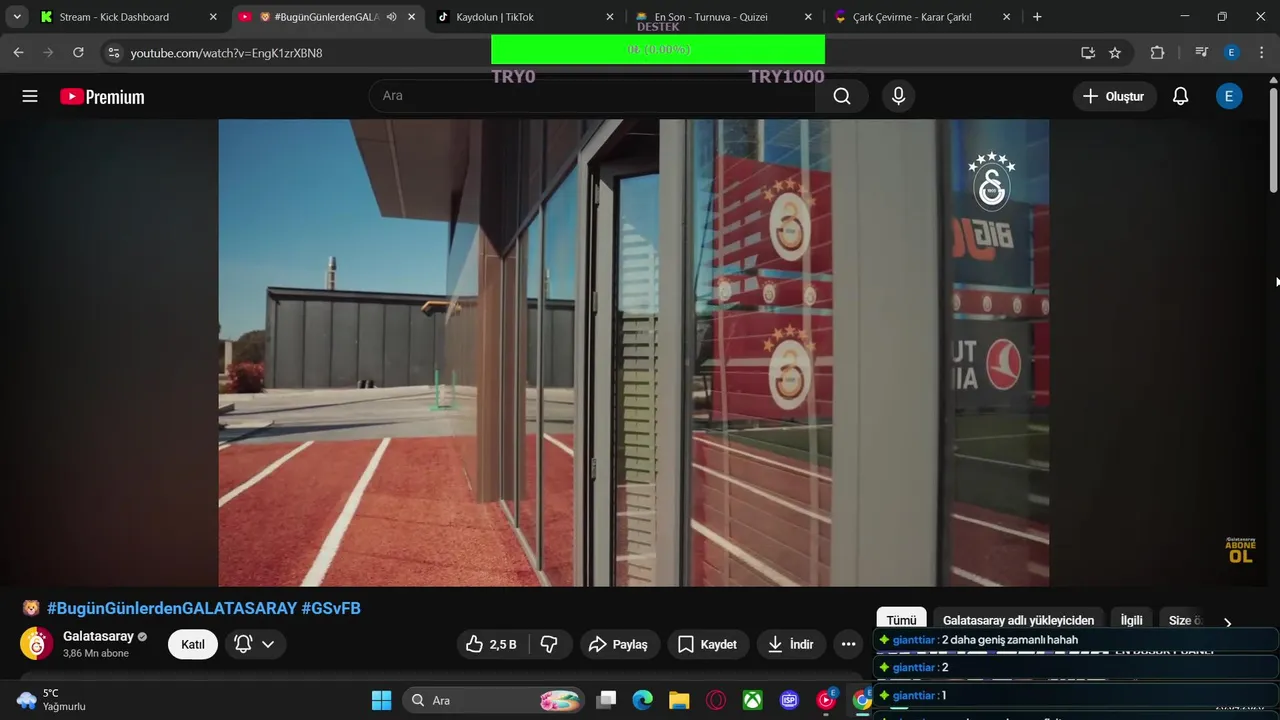Open Galatasaray channel avatar

37,644
